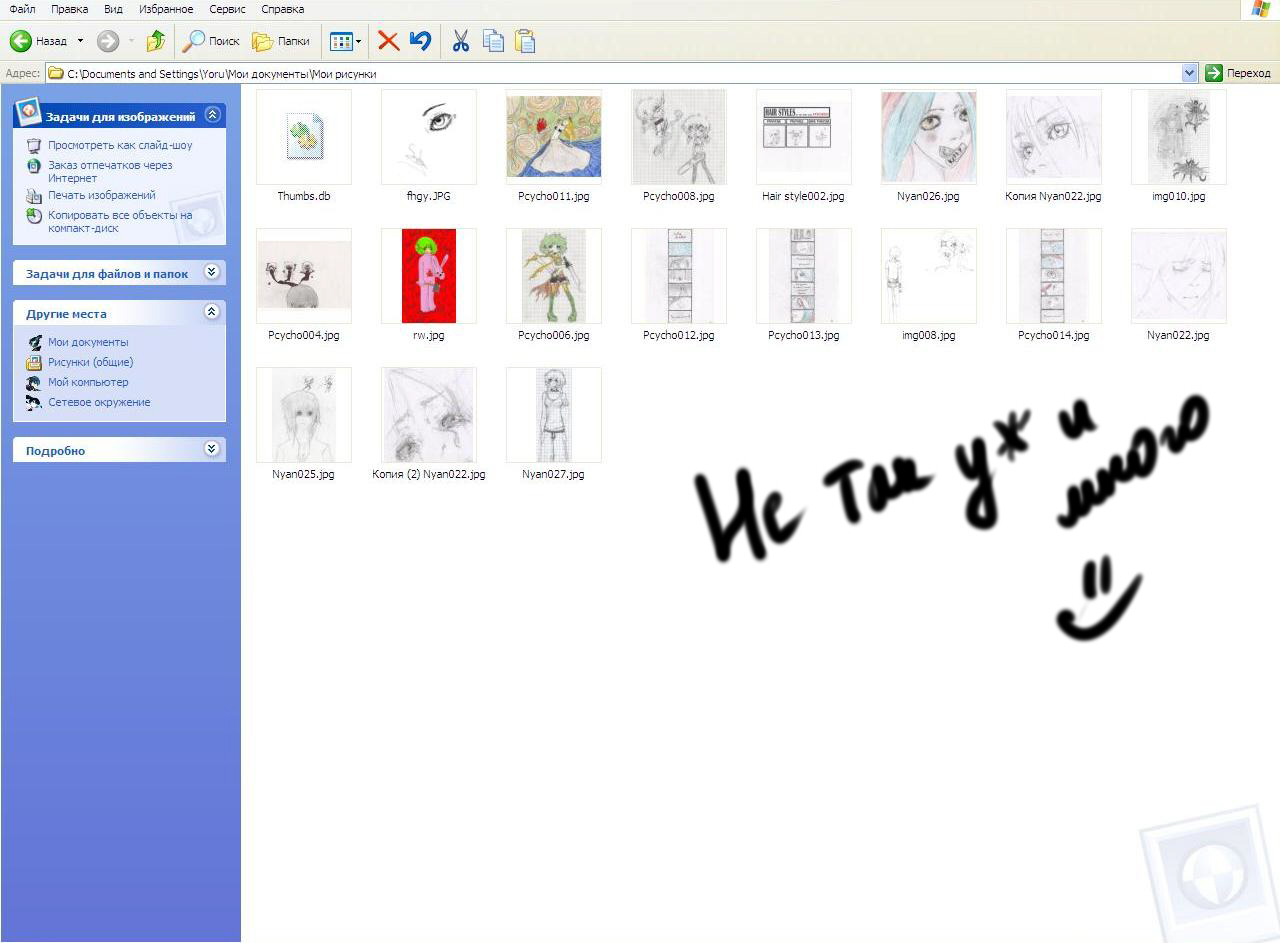Open the Forward button history dropdown arrow
This screenshot has width=1280, height=943.
131,41
